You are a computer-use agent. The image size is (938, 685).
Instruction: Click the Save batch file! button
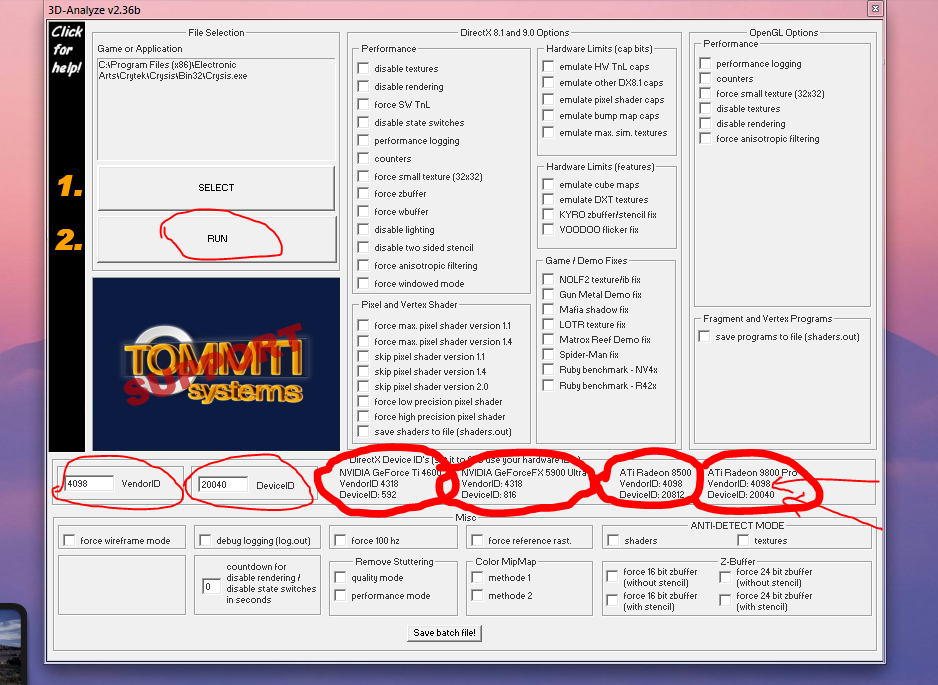[x=444, y=633]
